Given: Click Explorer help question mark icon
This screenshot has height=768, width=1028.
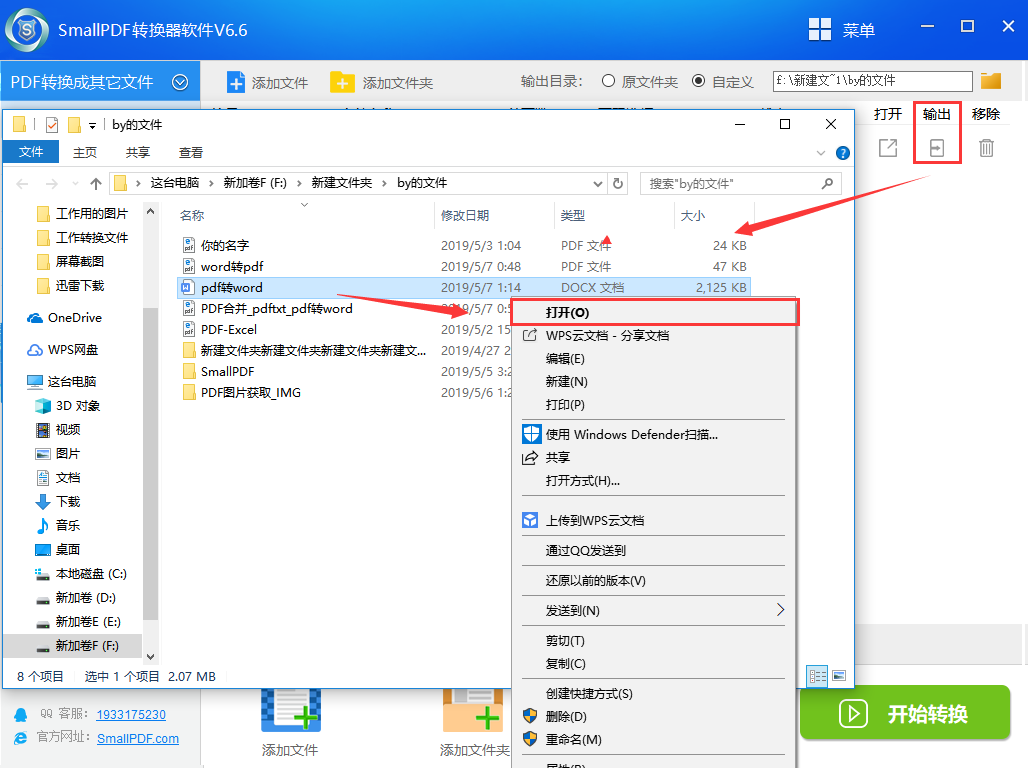Looking at the screenshot, I should (x=843, y=153).
